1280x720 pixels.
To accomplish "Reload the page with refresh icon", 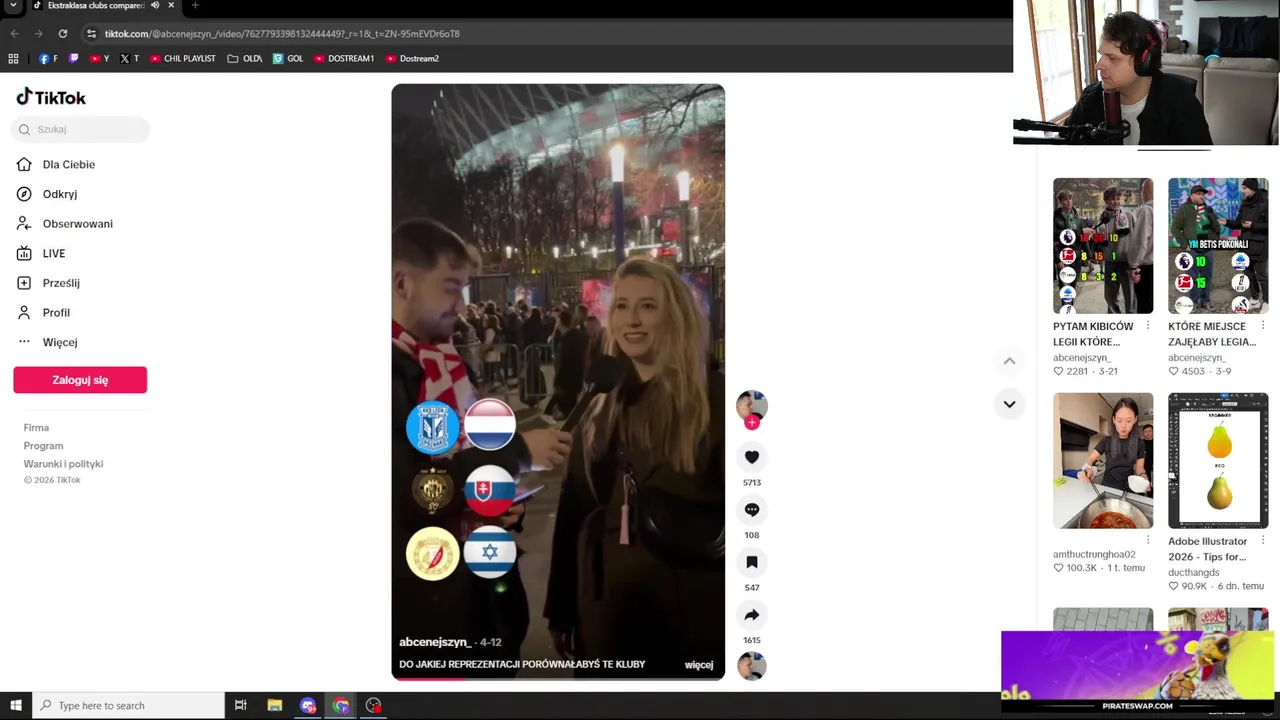I will (x=62, y=34).
